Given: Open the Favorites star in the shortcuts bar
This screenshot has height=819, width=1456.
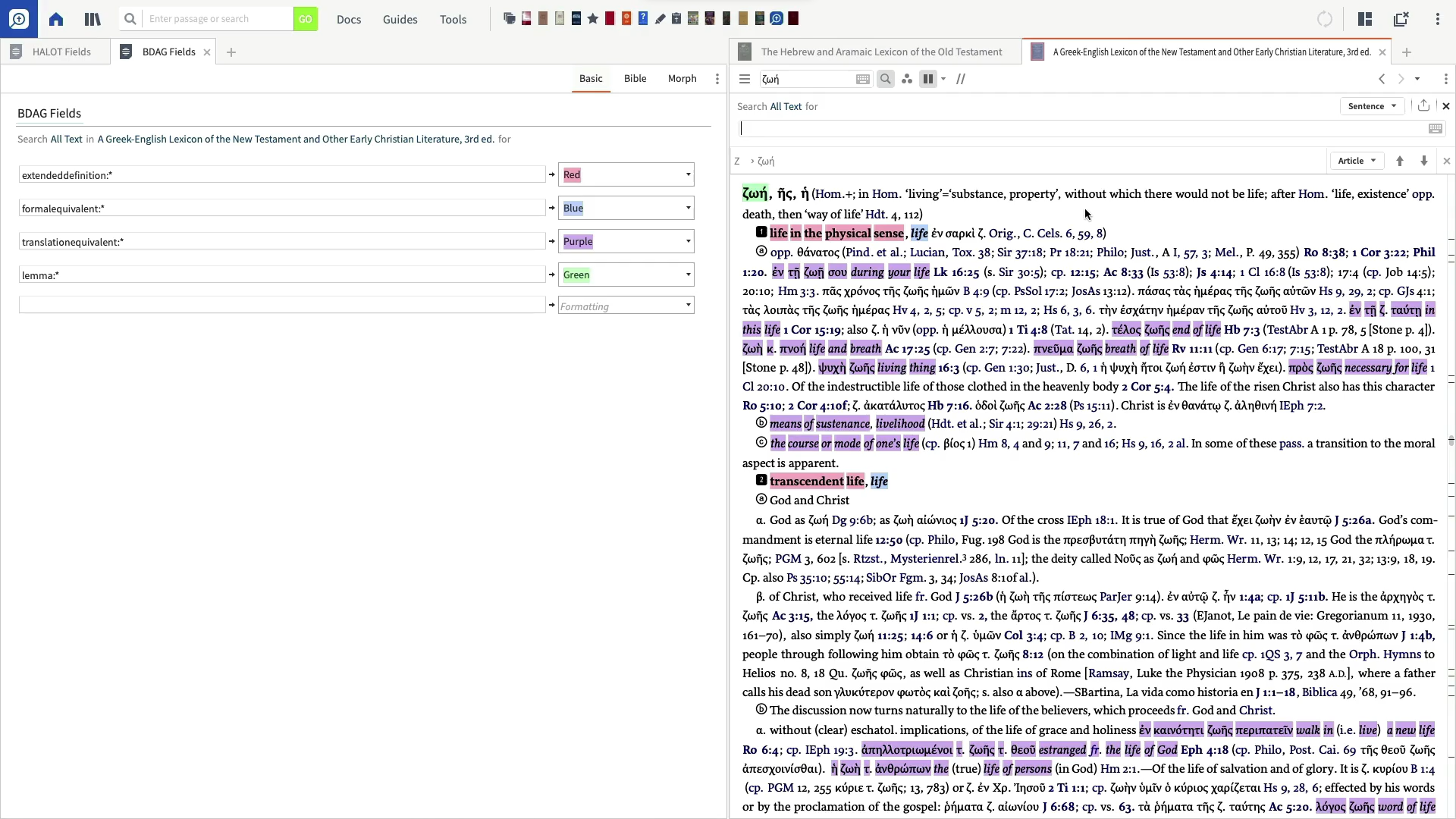Looking at the screenshot, I should point(594,18).
